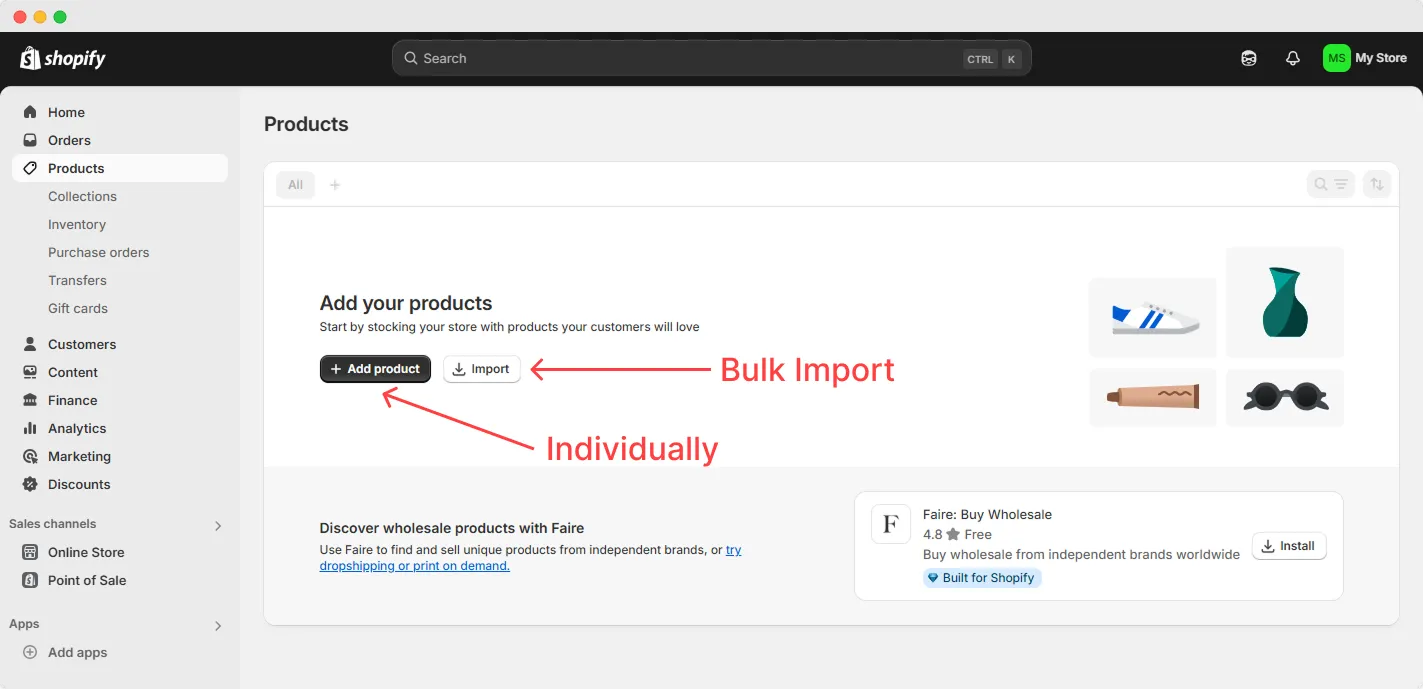
Task: Click the Add product button
Action: tap(375, 369)
